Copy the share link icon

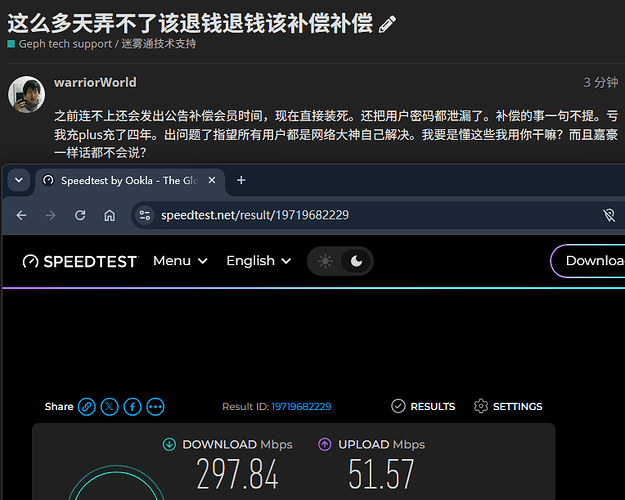pyautogui.click(x=86, y=407)
